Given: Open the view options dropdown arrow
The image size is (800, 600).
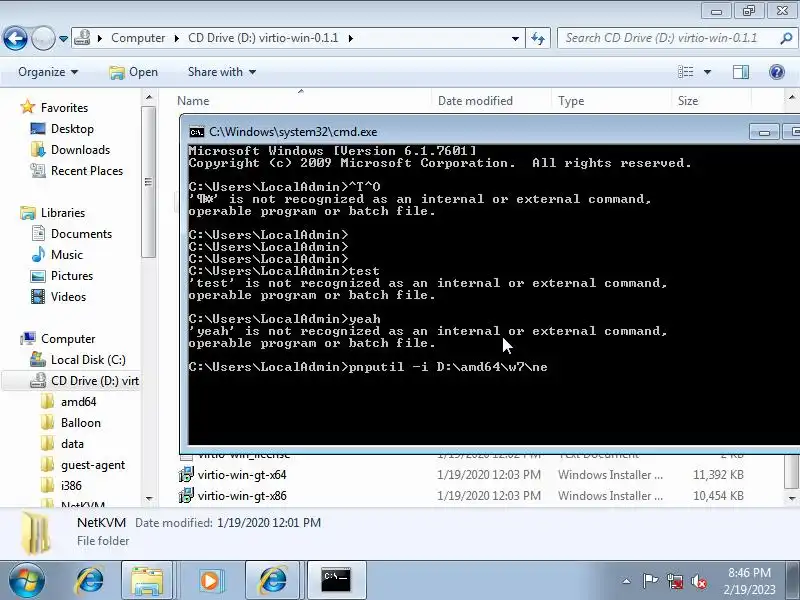Looking at the screenshot, I should point(707,72).
